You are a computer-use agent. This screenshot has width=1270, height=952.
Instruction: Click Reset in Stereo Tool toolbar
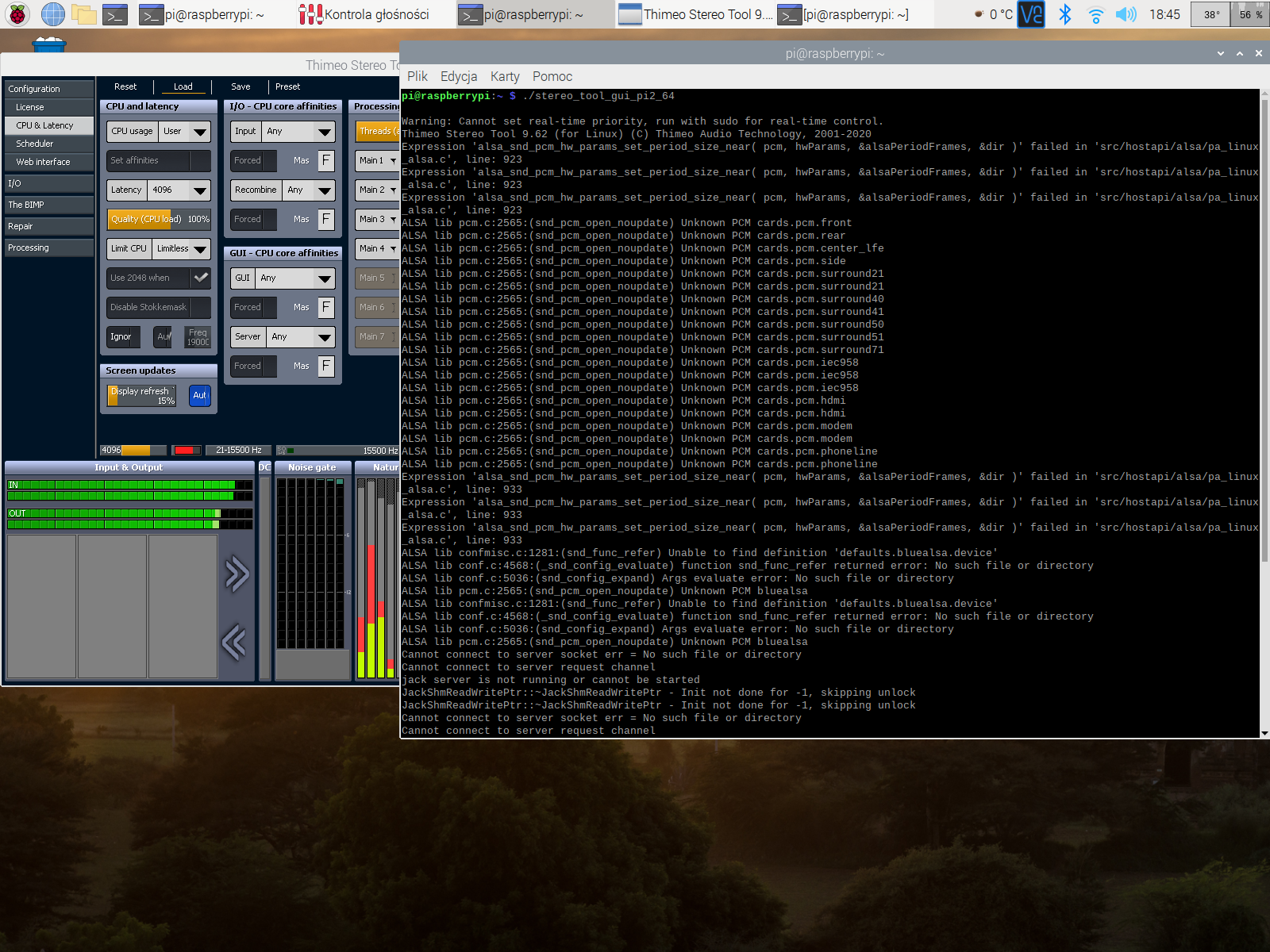point(125,86)
